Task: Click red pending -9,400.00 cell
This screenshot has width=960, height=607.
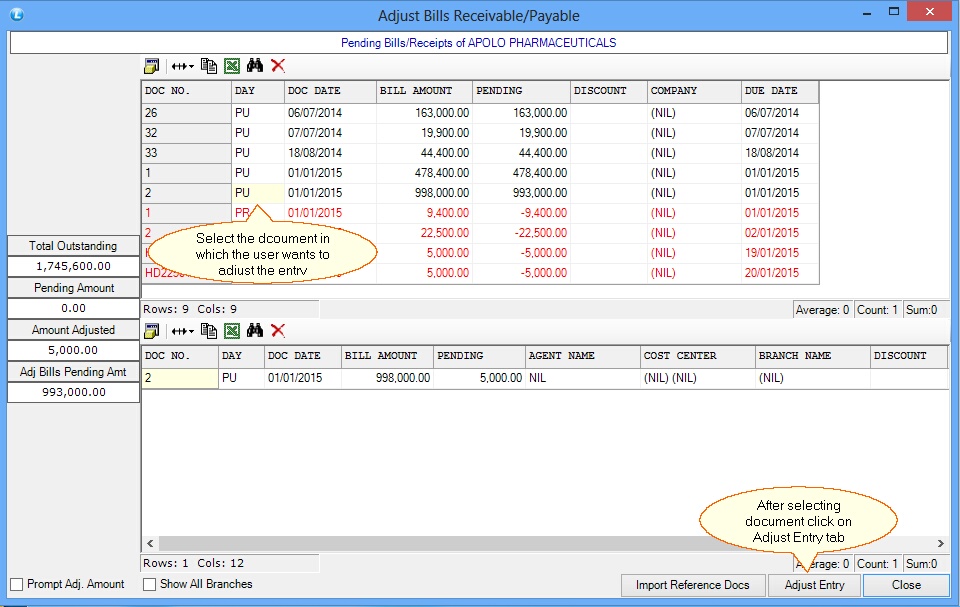Action: [x=522, y=213]
